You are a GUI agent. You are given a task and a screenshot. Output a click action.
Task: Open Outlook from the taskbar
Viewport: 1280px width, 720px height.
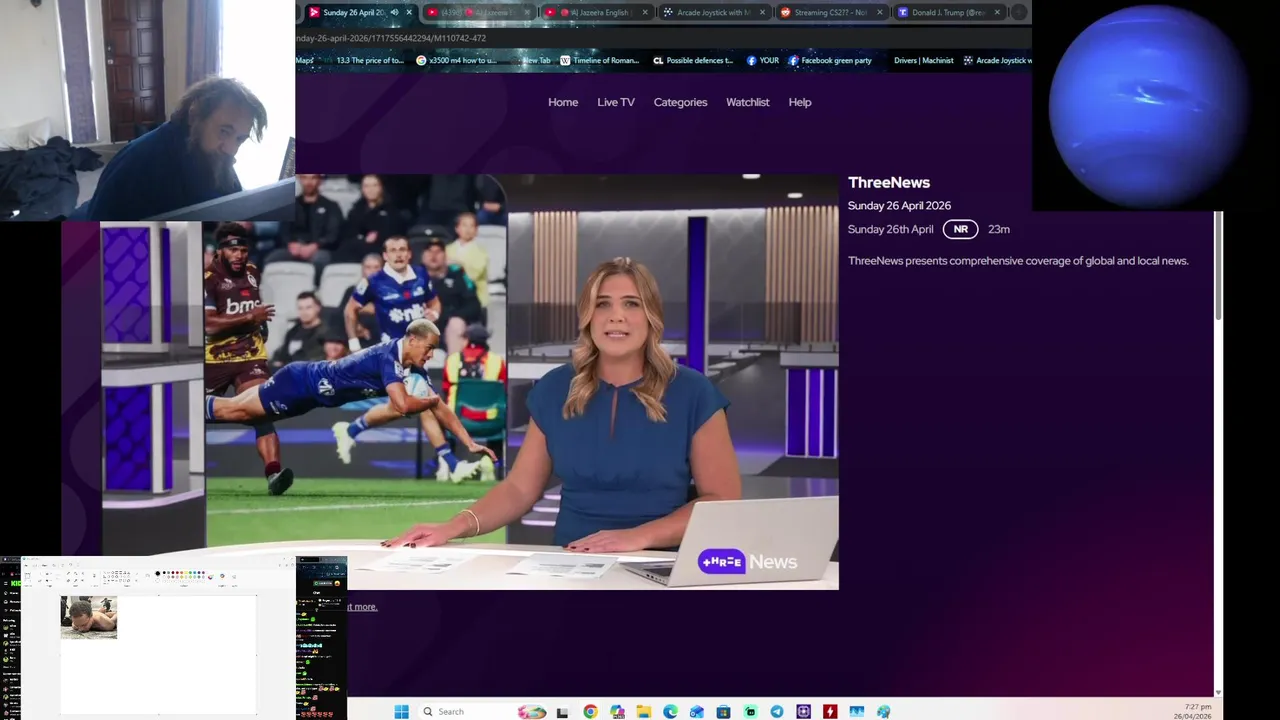tap(697, 712)
